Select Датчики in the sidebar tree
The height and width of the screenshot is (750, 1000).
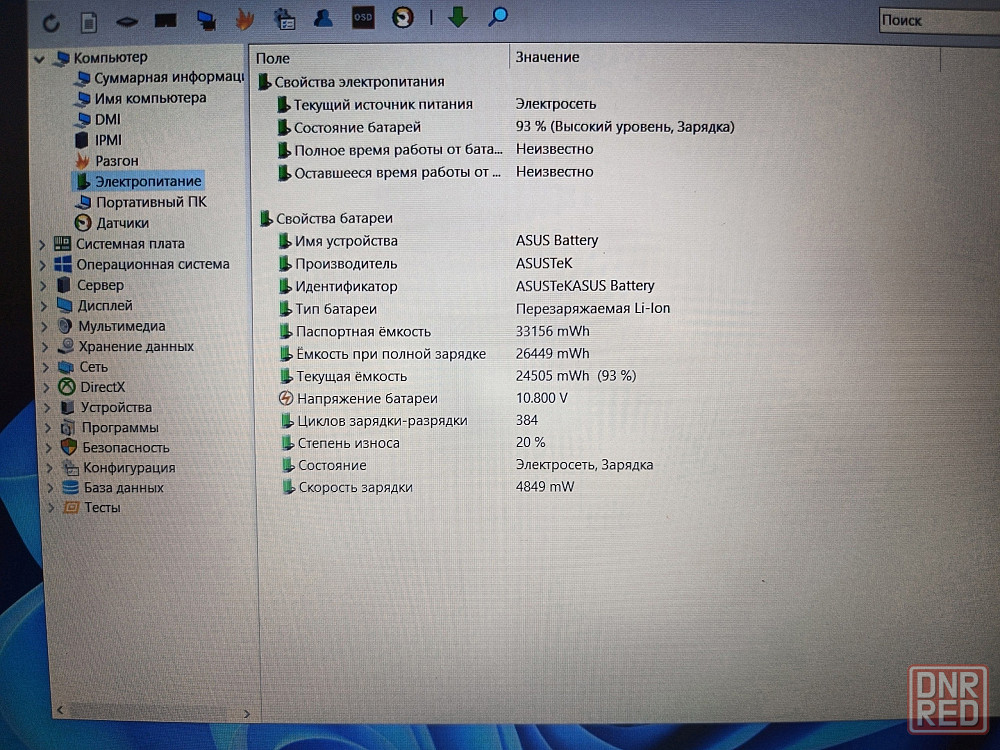click(122, 223)
